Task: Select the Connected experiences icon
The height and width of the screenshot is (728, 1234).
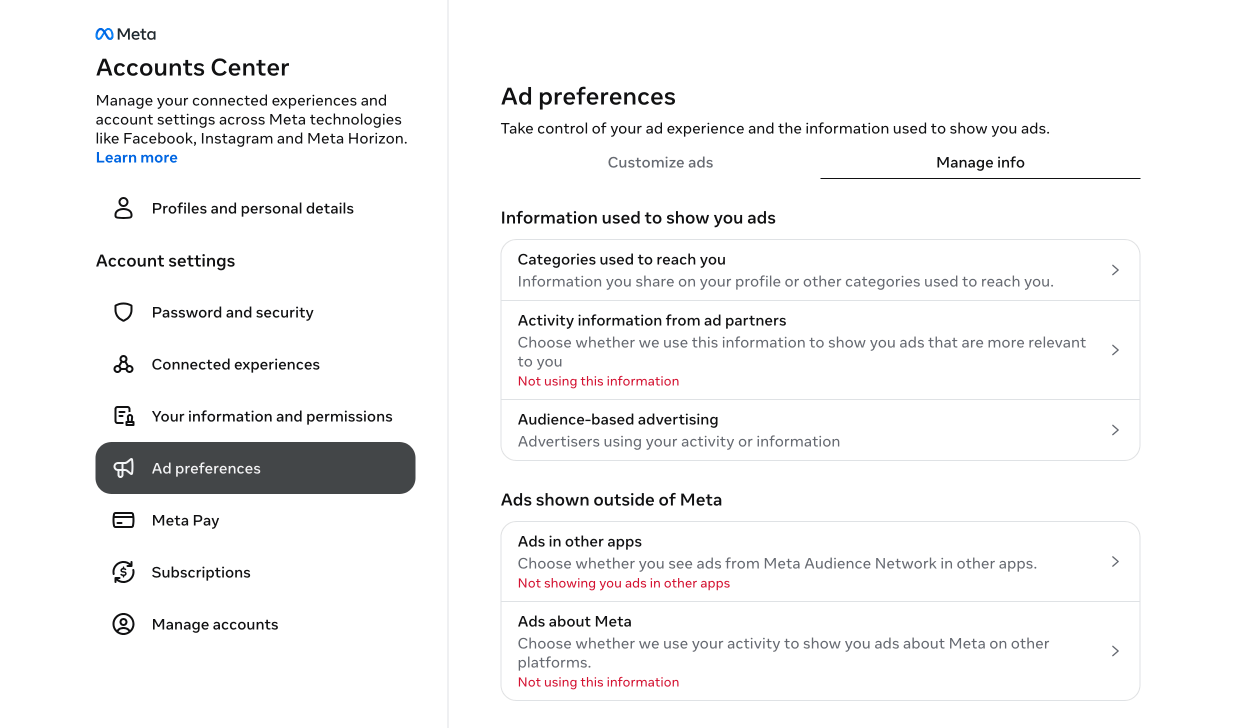Action: tap(123, 364)
